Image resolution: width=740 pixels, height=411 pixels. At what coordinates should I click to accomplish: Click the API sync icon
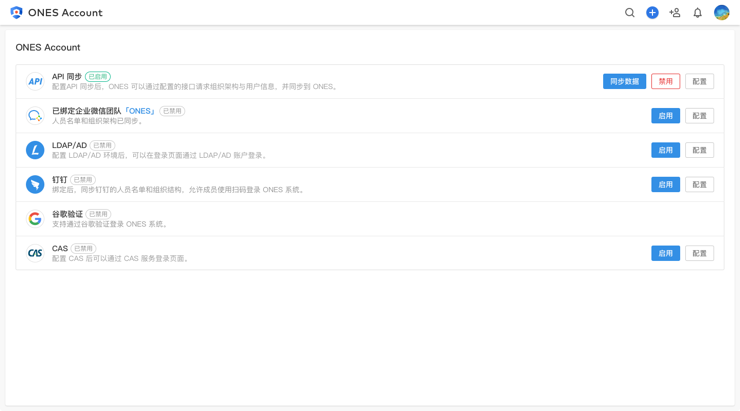(35, 81)
